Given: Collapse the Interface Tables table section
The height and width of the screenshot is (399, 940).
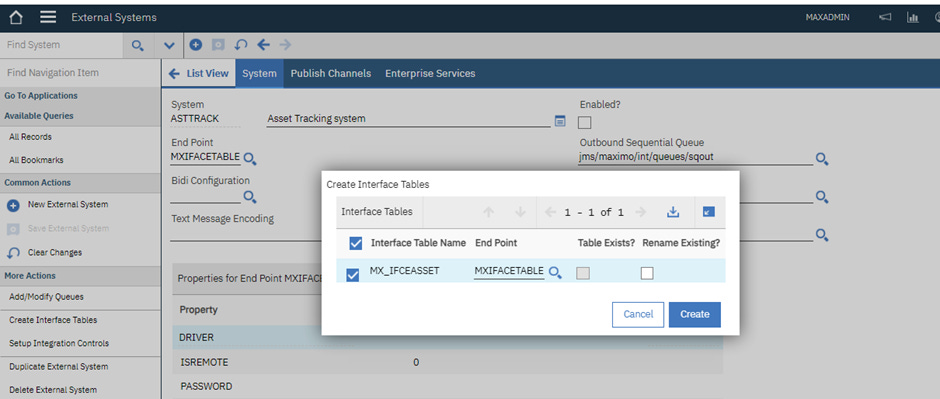Looking at the screenshot, I should click(709, 212).
